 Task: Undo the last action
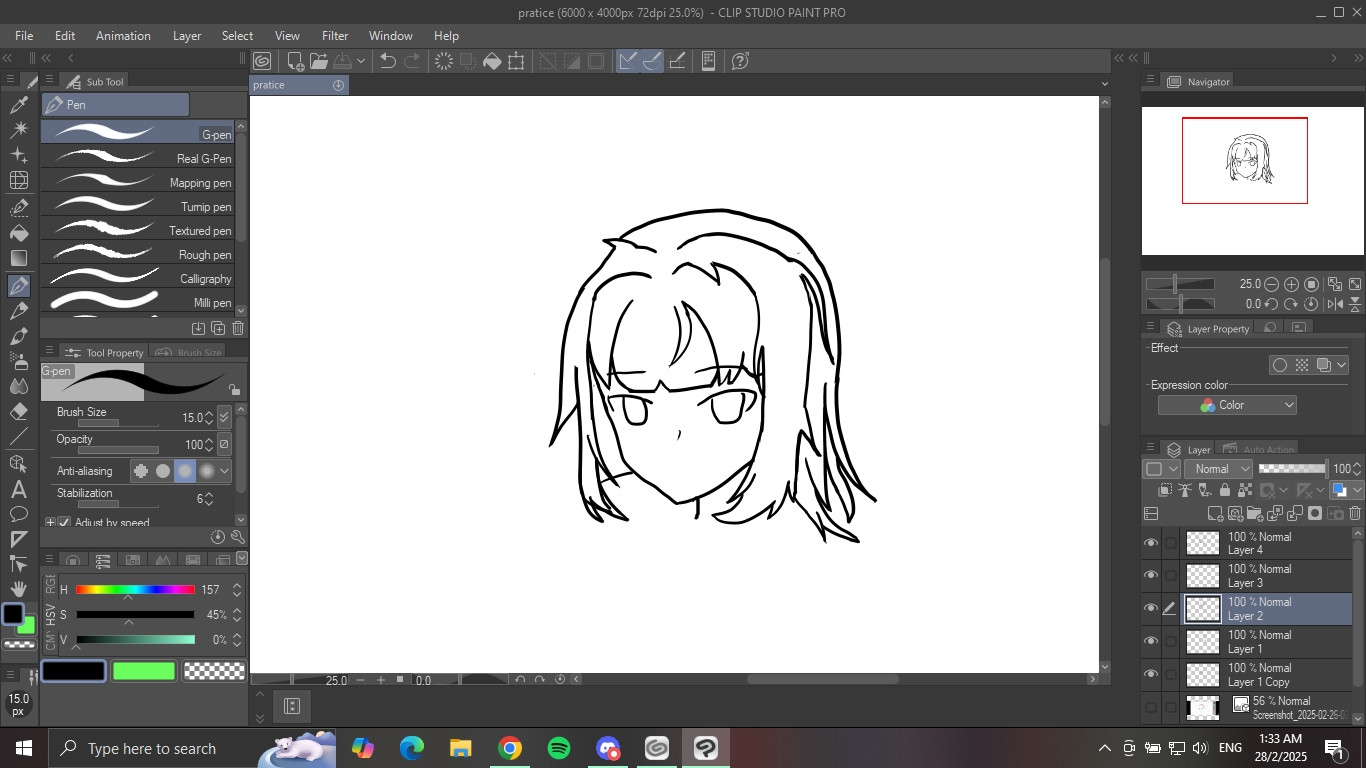point(388,61)
